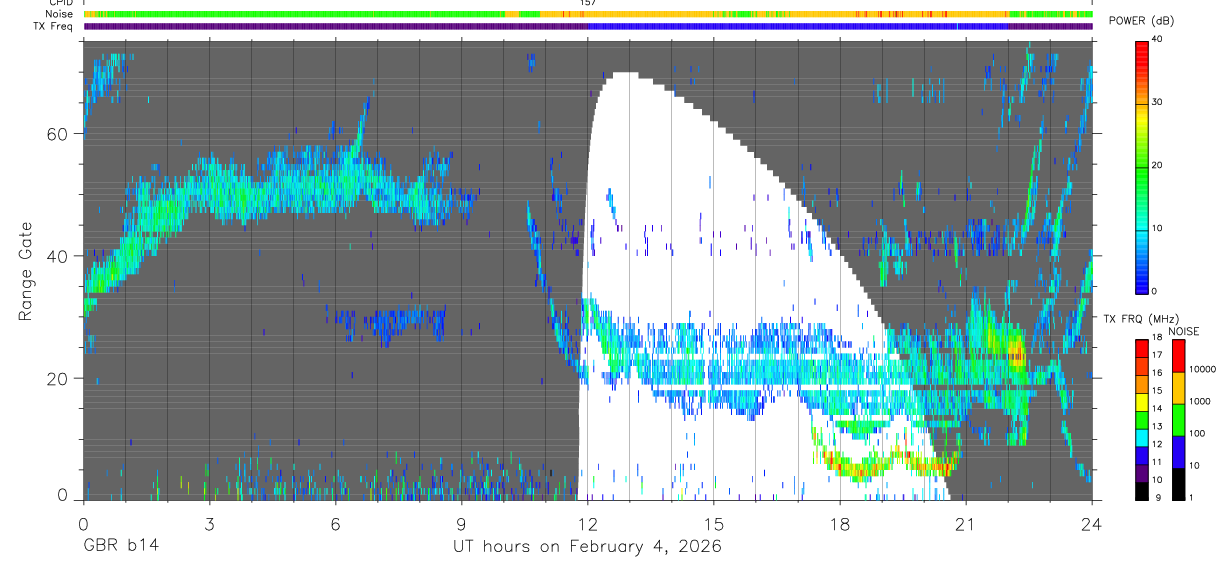Click the TX Freq strip above the plot
The width and height of the screenshot is (1228, 567).
[x=588, y=26]
